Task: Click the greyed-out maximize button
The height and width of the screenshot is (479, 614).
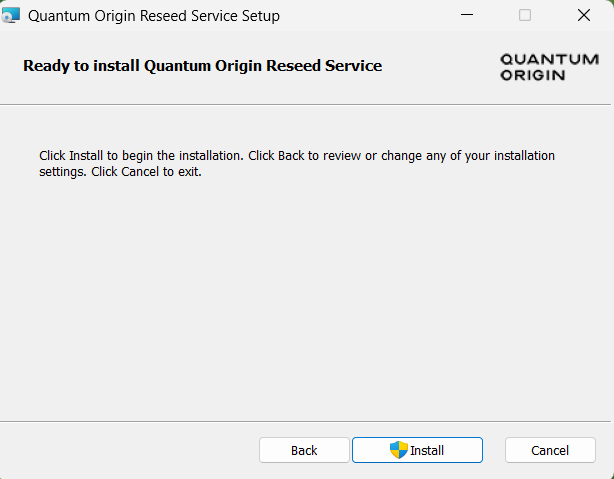Action: coord(525,16)
